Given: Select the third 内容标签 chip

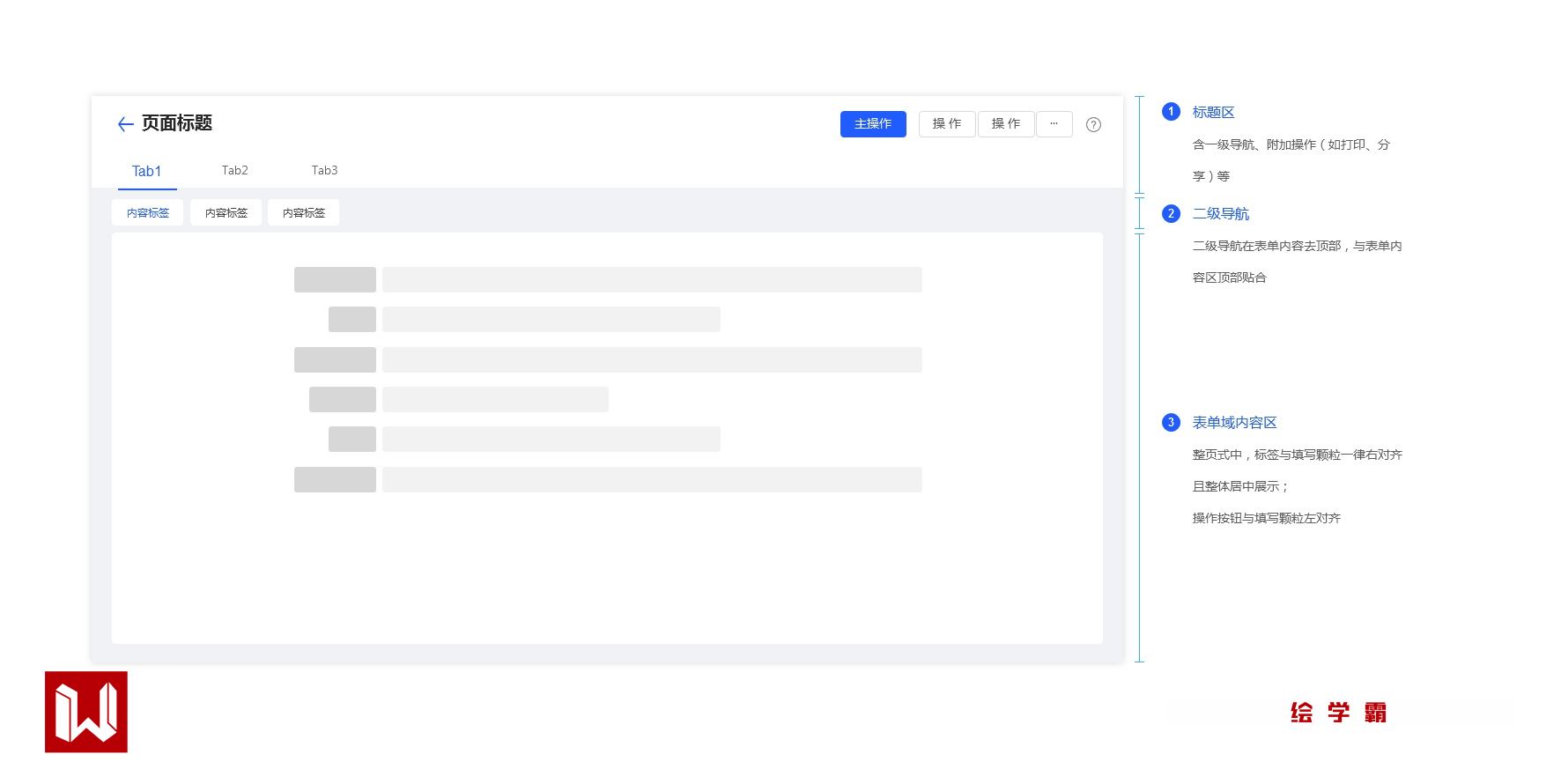Looking at the screenshot, I should (304, 213).
